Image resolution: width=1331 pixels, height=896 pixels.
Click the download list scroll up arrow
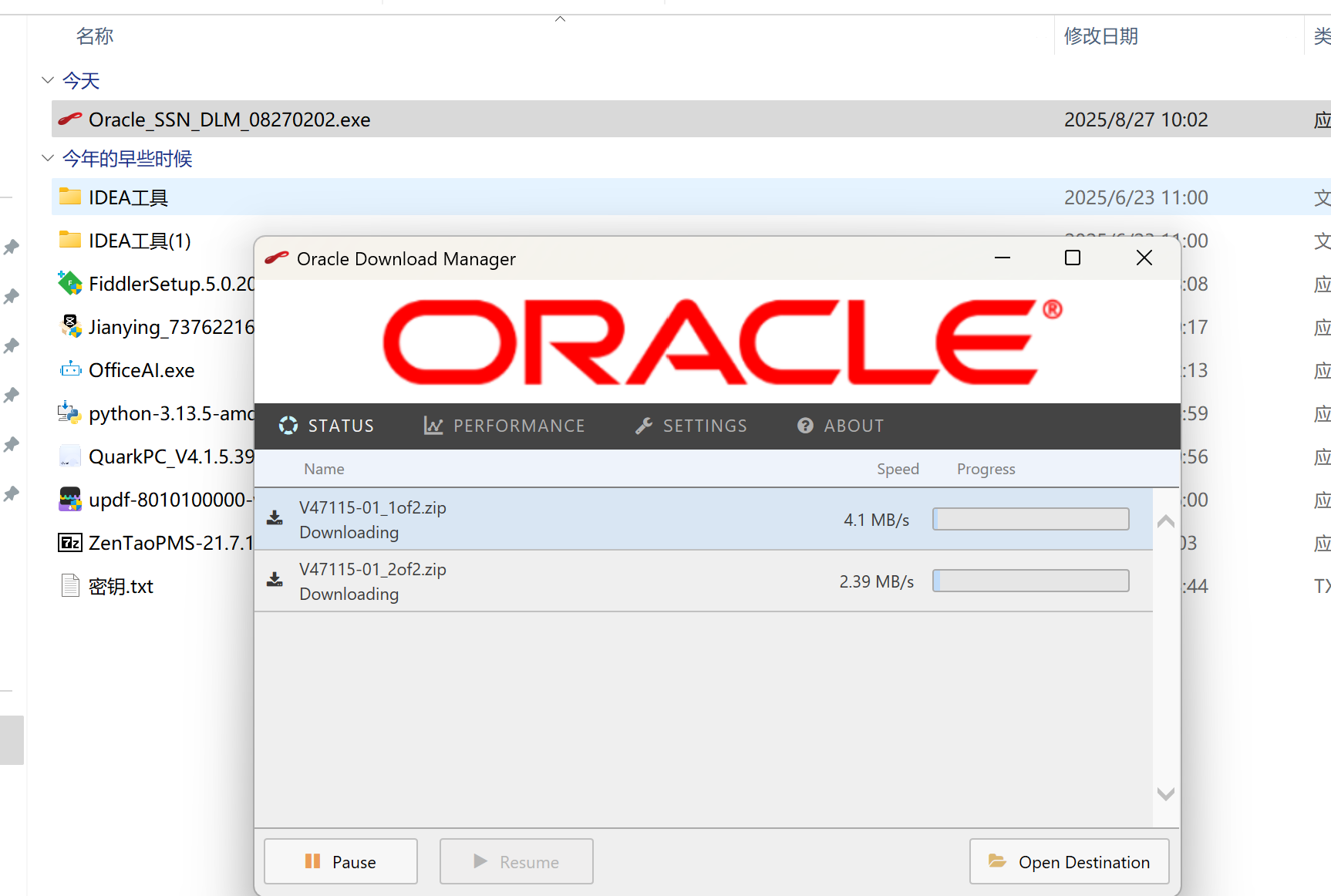tap(1166, 522)
